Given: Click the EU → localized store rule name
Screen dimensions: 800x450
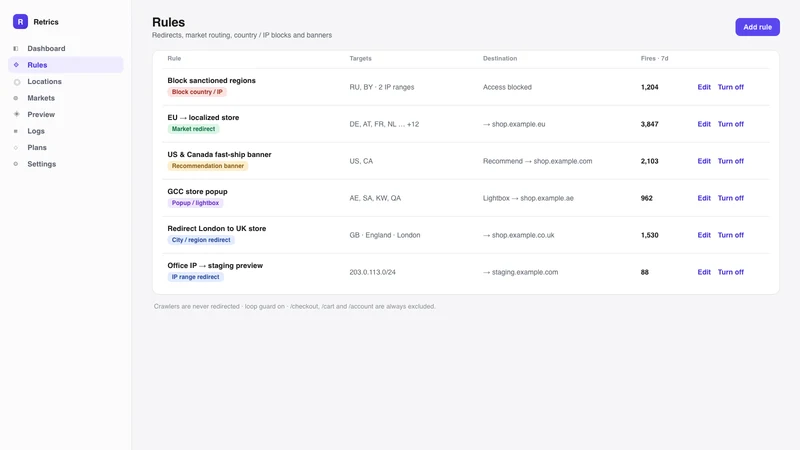Looking at the screenshot, I should [x=203, y=117].
